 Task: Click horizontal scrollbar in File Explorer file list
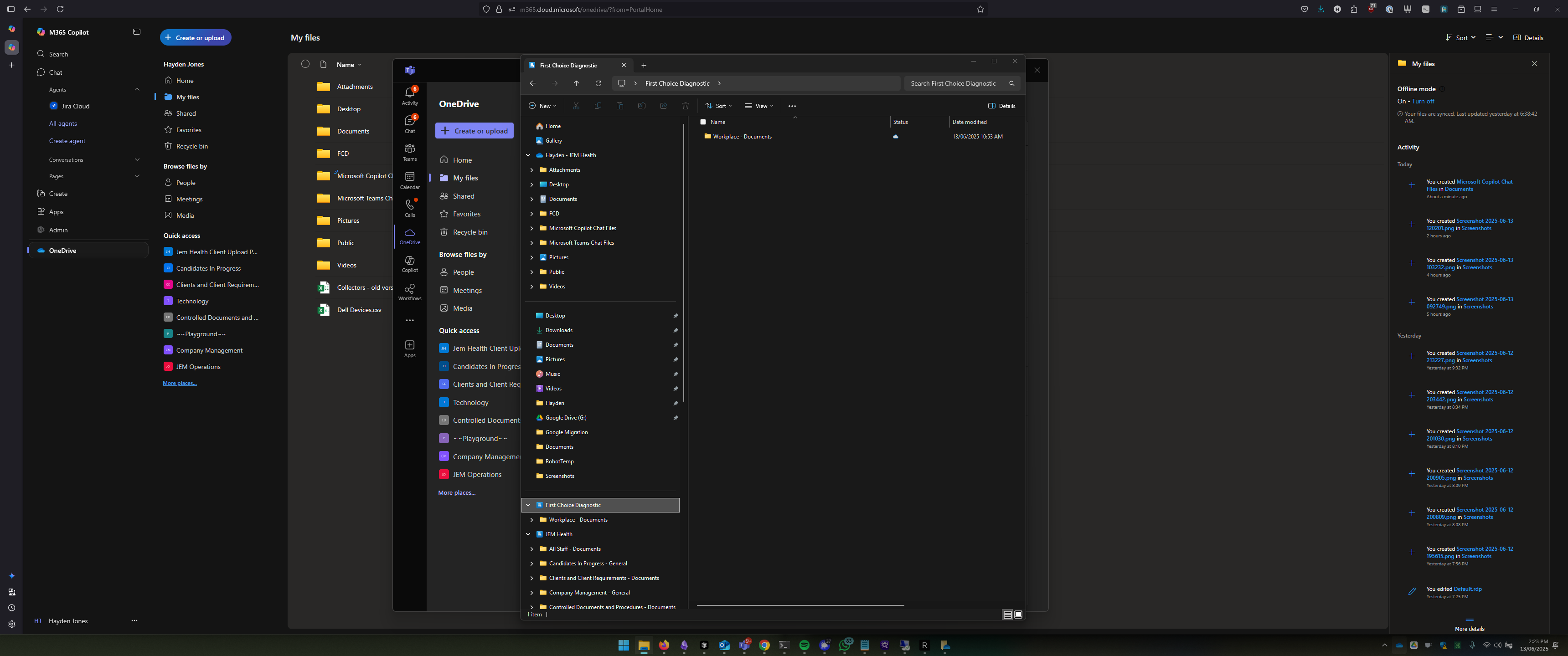[x=800, y=605]
